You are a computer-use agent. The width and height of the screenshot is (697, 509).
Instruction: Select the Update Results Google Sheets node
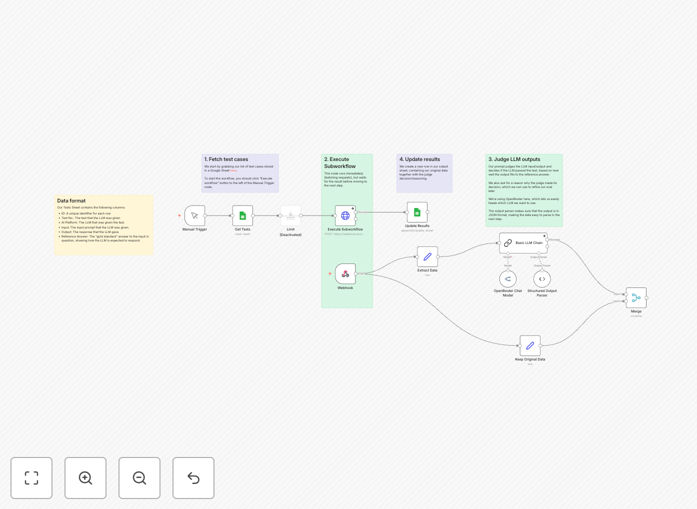417,212
